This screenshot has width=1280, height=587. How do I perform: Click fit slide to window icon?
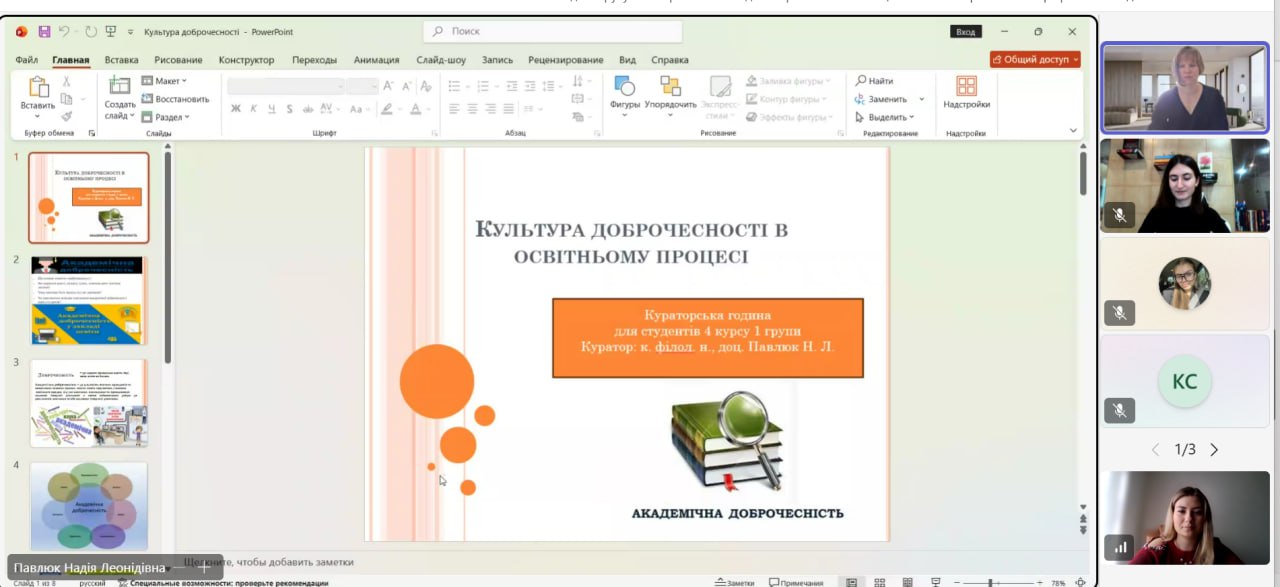coord(1080,582)
